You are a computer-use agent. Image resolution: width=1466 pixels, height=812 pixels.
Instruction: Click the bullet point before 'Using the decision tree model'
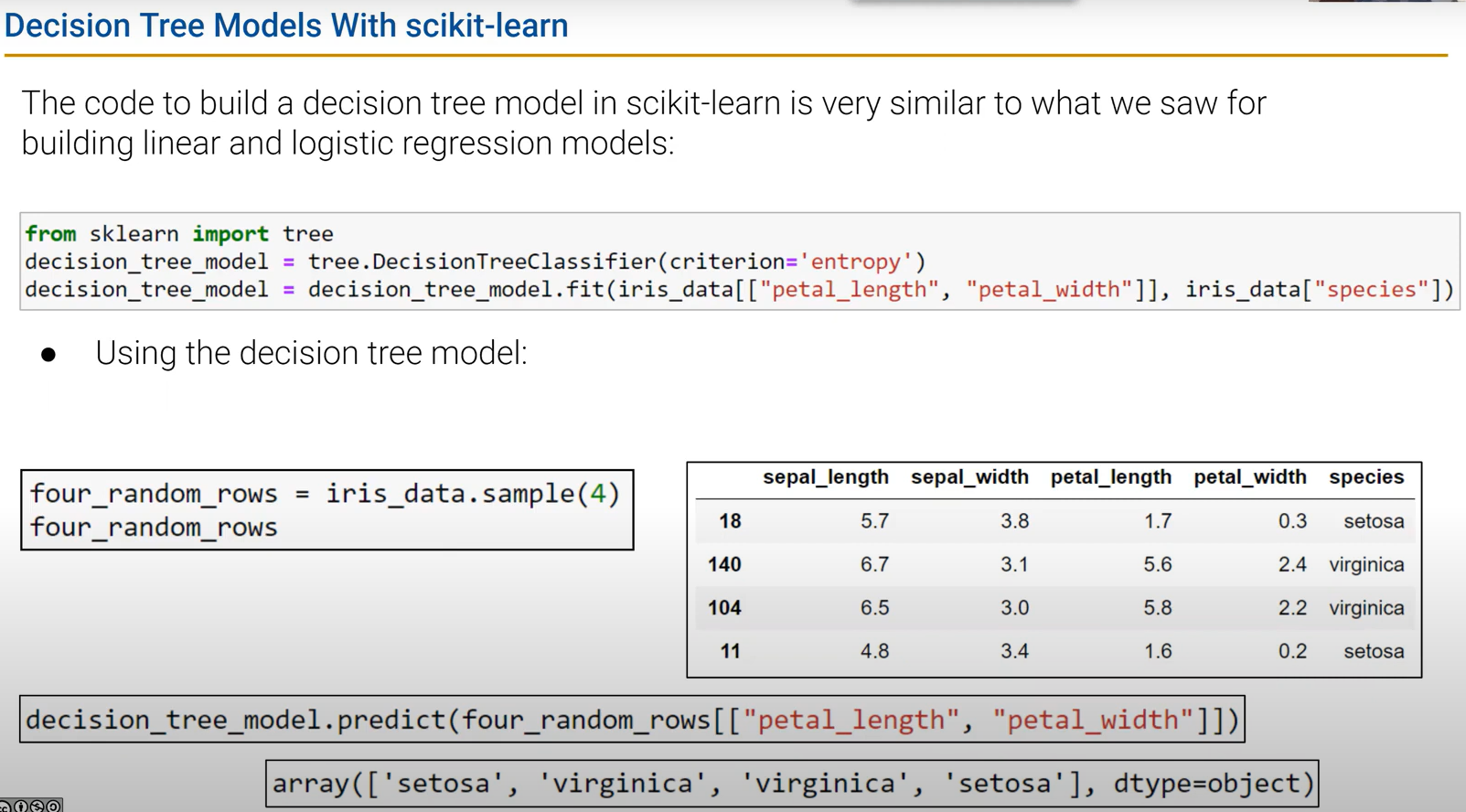point(48,355)
